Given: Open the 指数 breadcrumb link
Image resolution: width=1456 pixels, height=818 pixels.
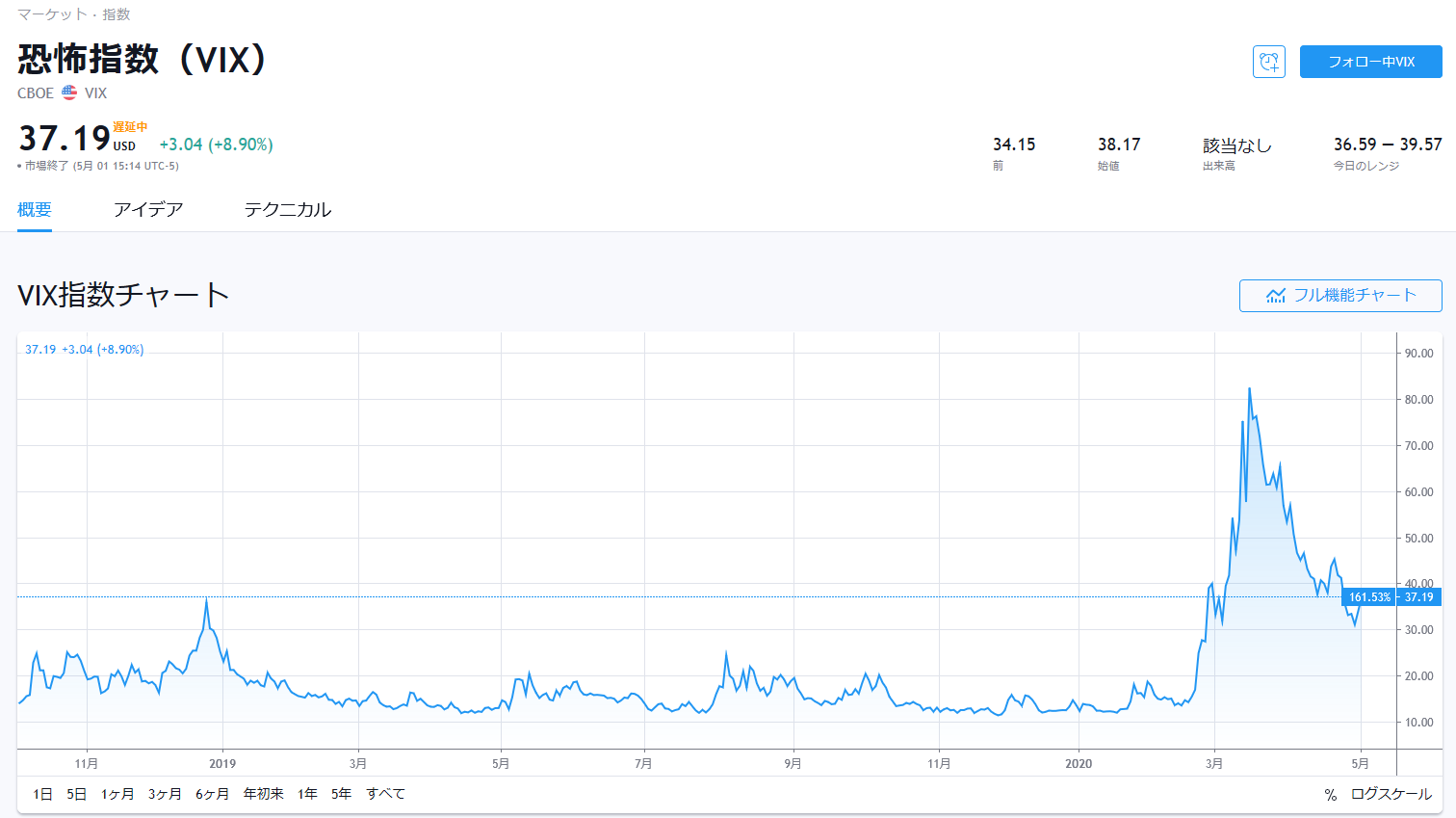Looking at the screenshot, I should (x=117, y=14).
